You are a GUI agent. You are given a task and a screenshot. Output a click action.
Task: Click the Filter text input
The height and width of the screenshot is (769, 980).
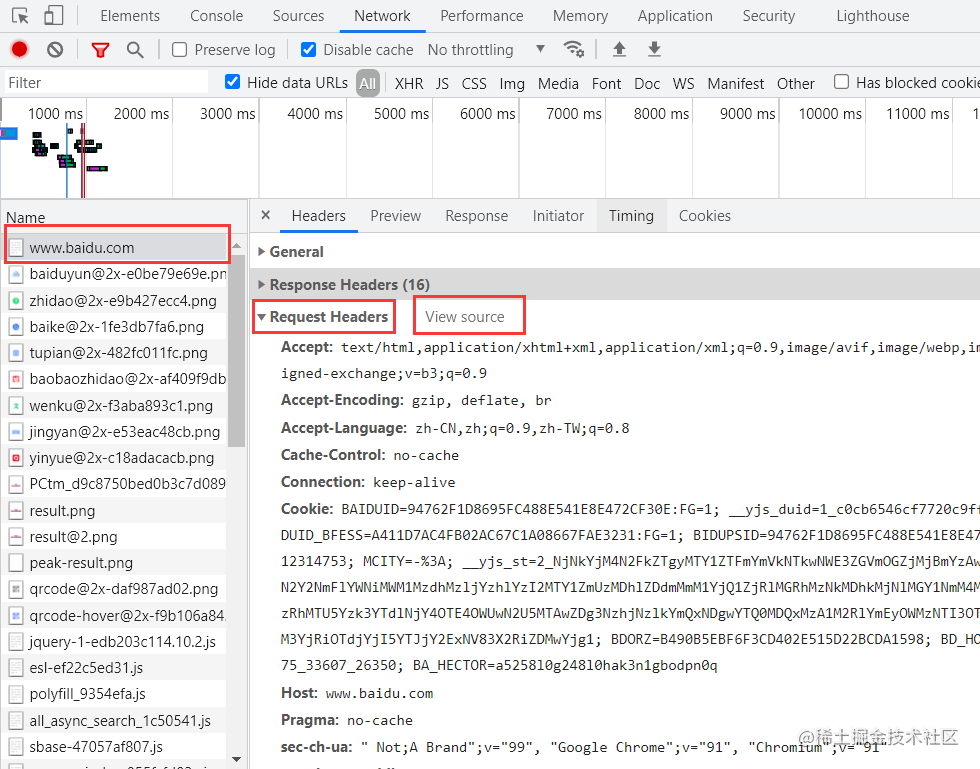click(x=106, y=83)
